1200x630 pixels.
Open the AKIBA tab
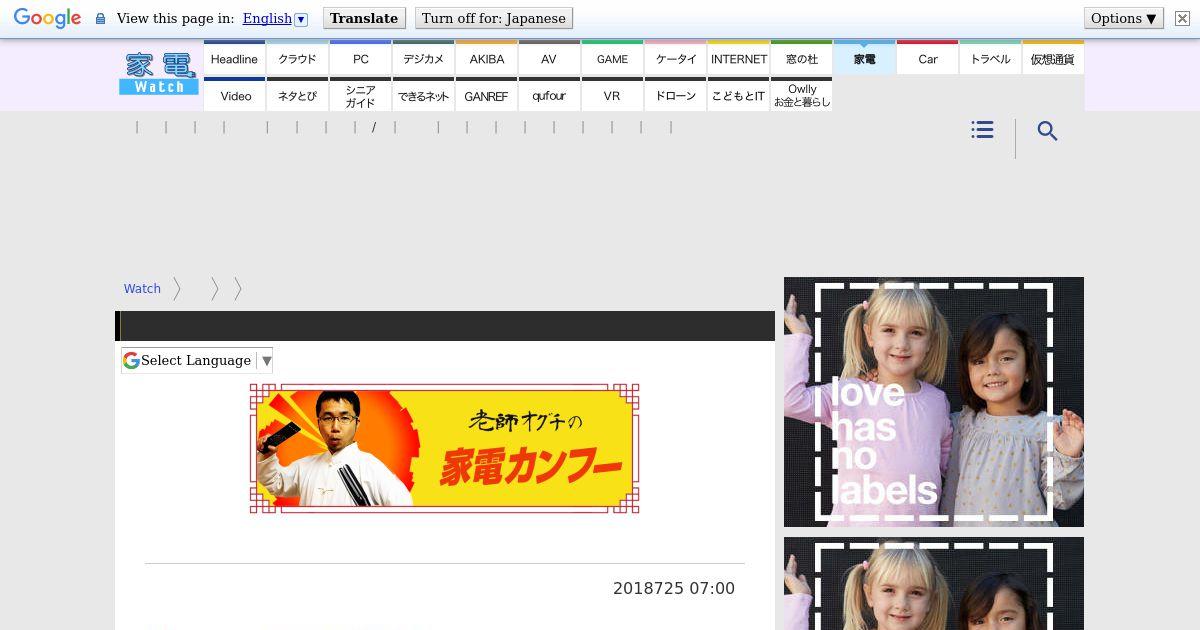click(x=486, y=58)
